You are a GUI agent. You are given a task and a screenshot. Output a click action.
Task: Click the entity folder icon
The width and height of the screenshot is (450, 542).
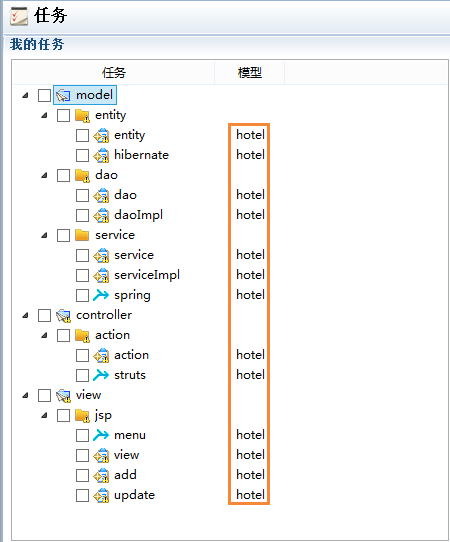82,115
